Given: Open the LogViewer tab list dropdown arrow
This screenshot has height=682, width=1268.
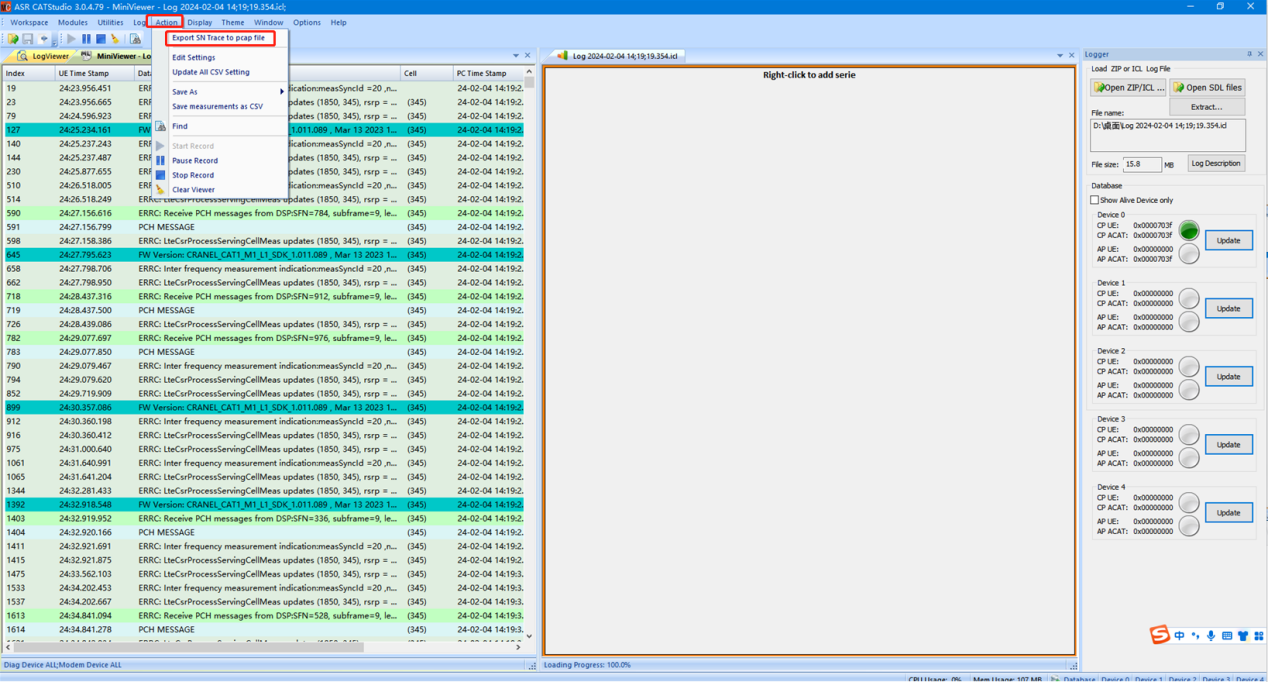Looking at the screenshot, I should pyautogui.click(x=516, y=56).
